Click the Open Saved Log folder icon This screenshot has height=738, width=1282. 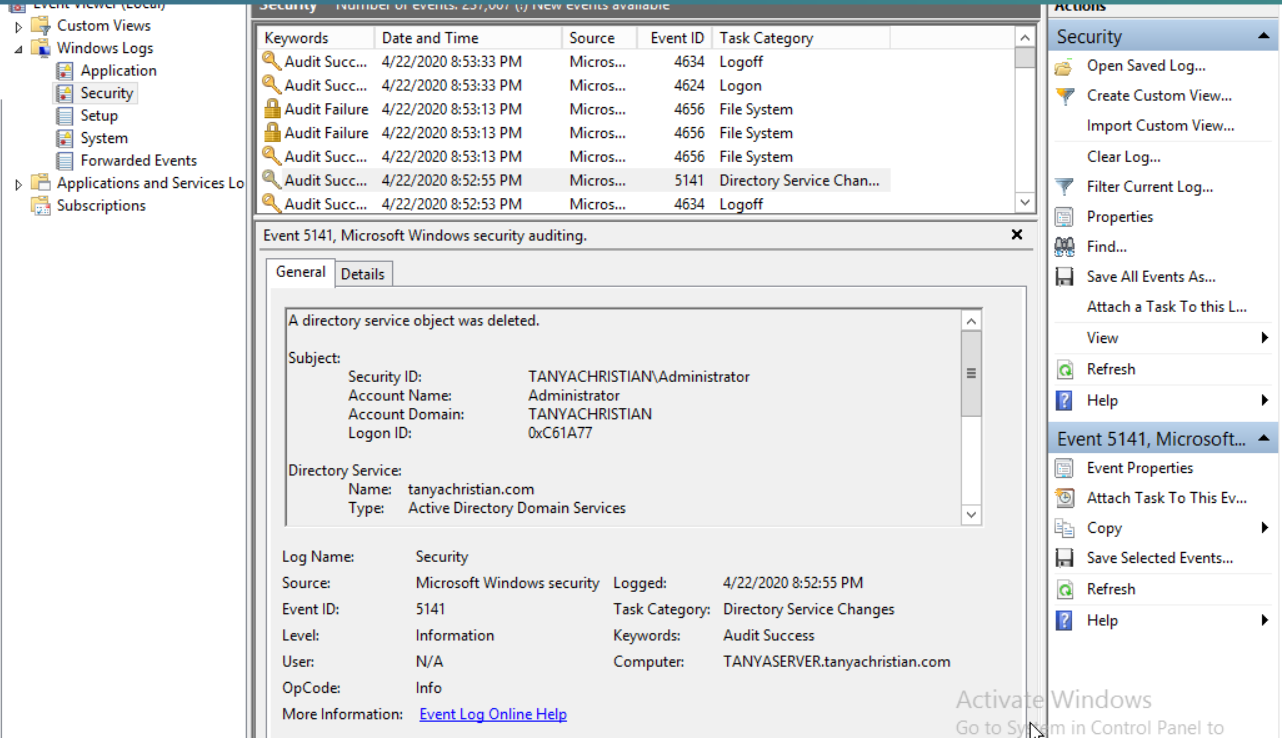[1064, 66]
